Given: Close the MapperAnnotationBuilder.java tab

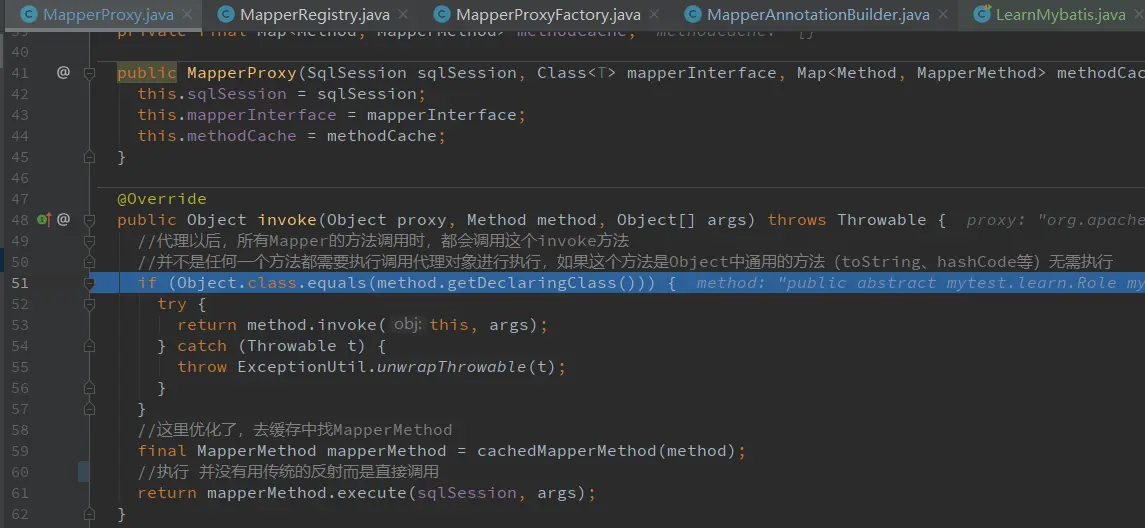Looking at the screenshot, I should coord(943,15).
